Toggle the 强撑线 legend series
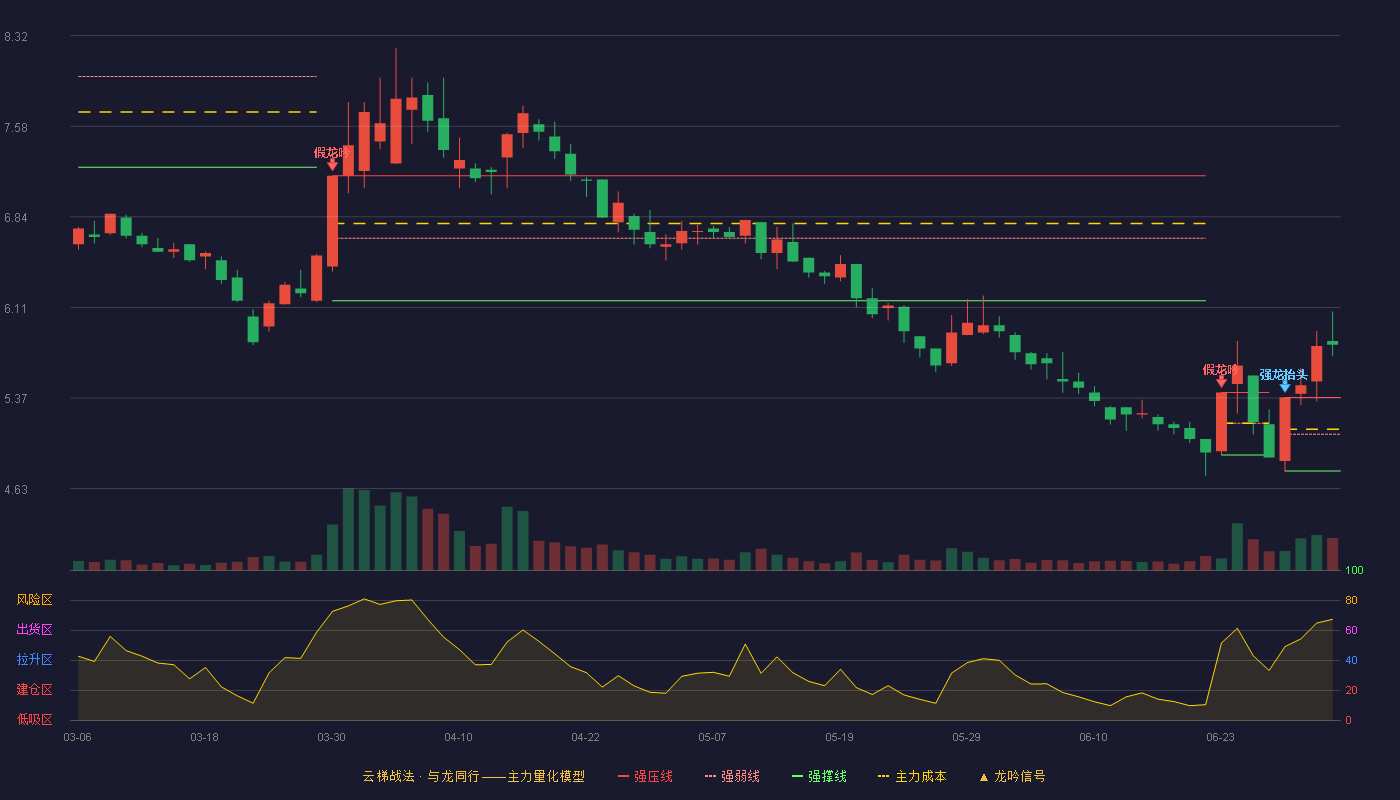1400x800 pixels. 819,776
